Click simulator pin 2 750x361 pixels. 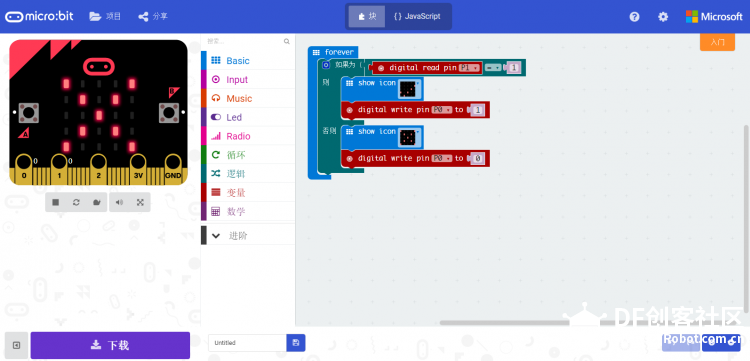(98, 170)
